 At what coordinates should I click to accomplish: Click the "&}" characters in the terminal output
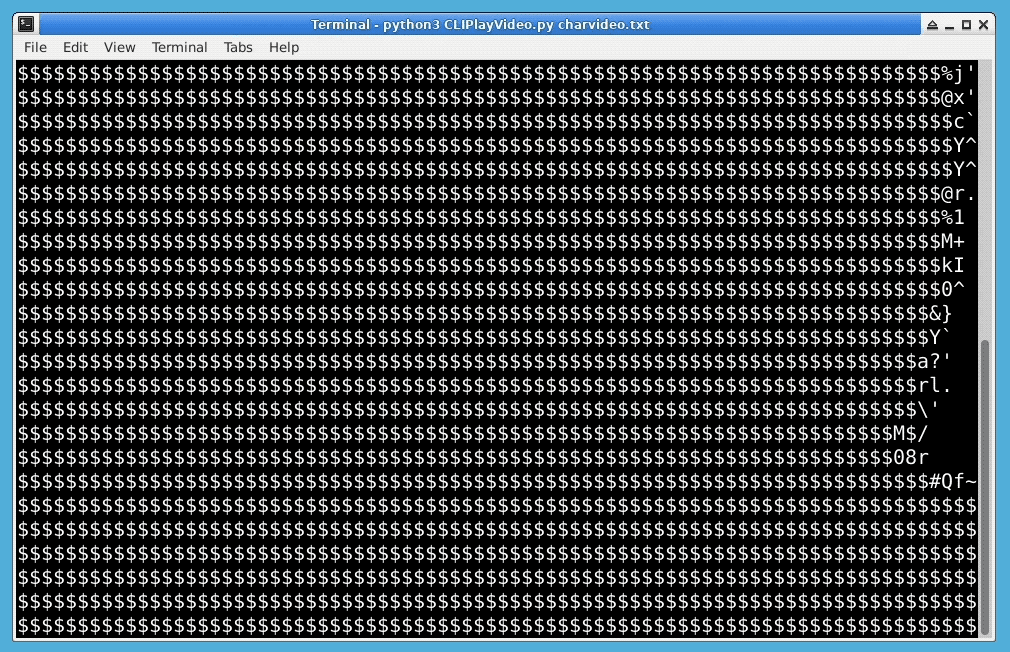tap(940, 314)
